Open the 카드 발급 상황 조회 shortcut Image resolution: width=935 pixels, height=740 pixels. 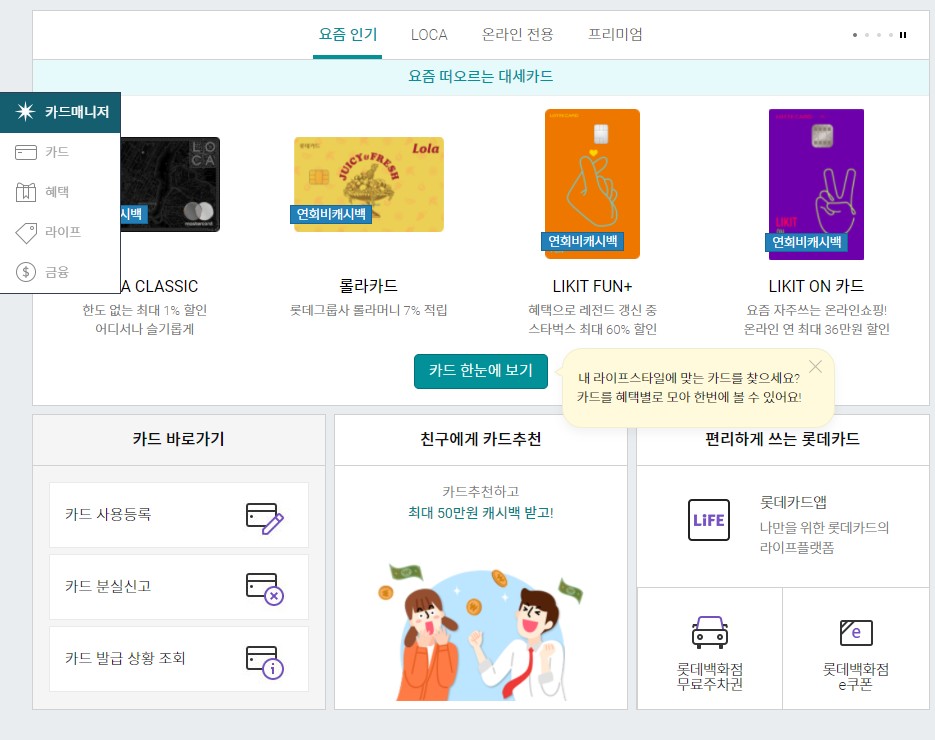point(179,659)
